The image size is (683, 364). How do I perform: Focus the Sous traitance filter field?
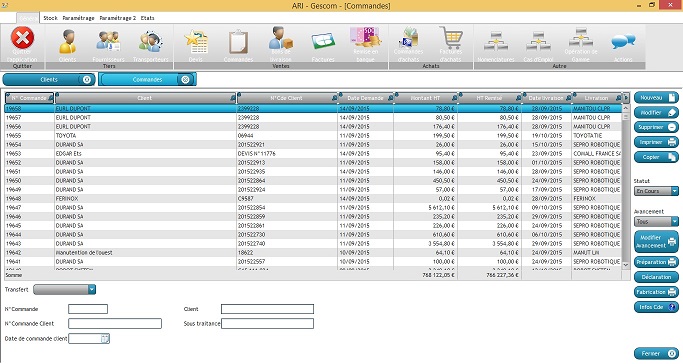[x=267, y=324]
